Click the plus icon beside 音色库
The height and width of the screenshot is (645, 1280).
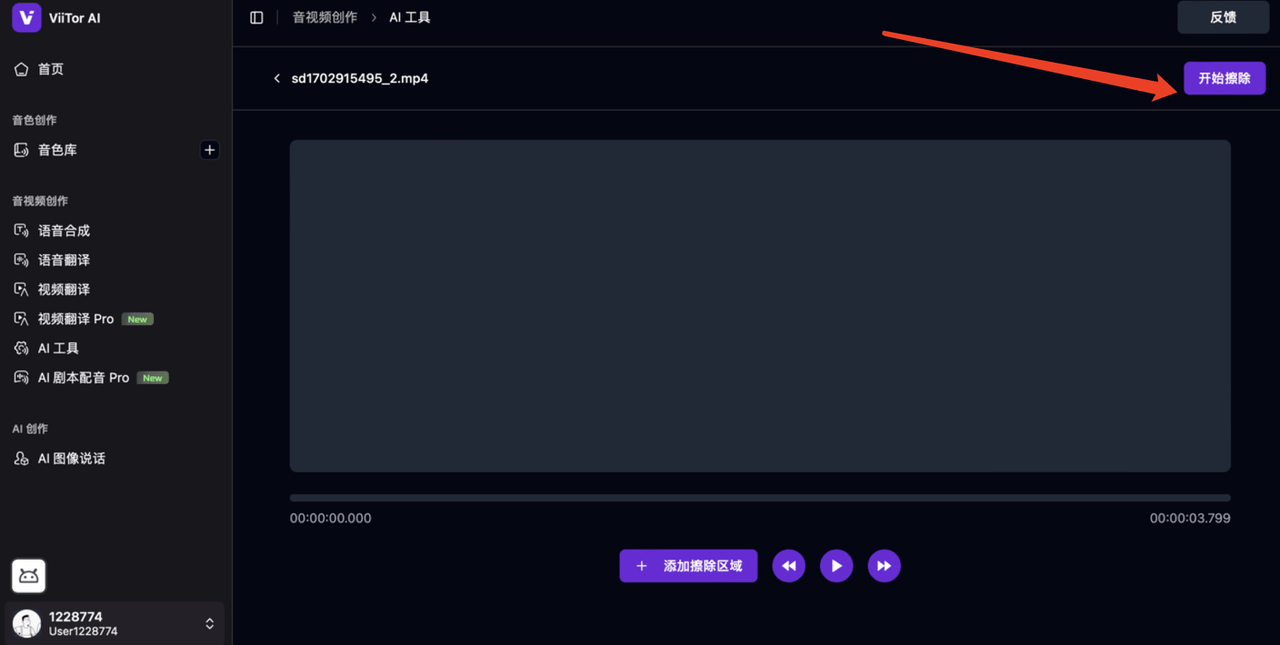tap(209, 150)
